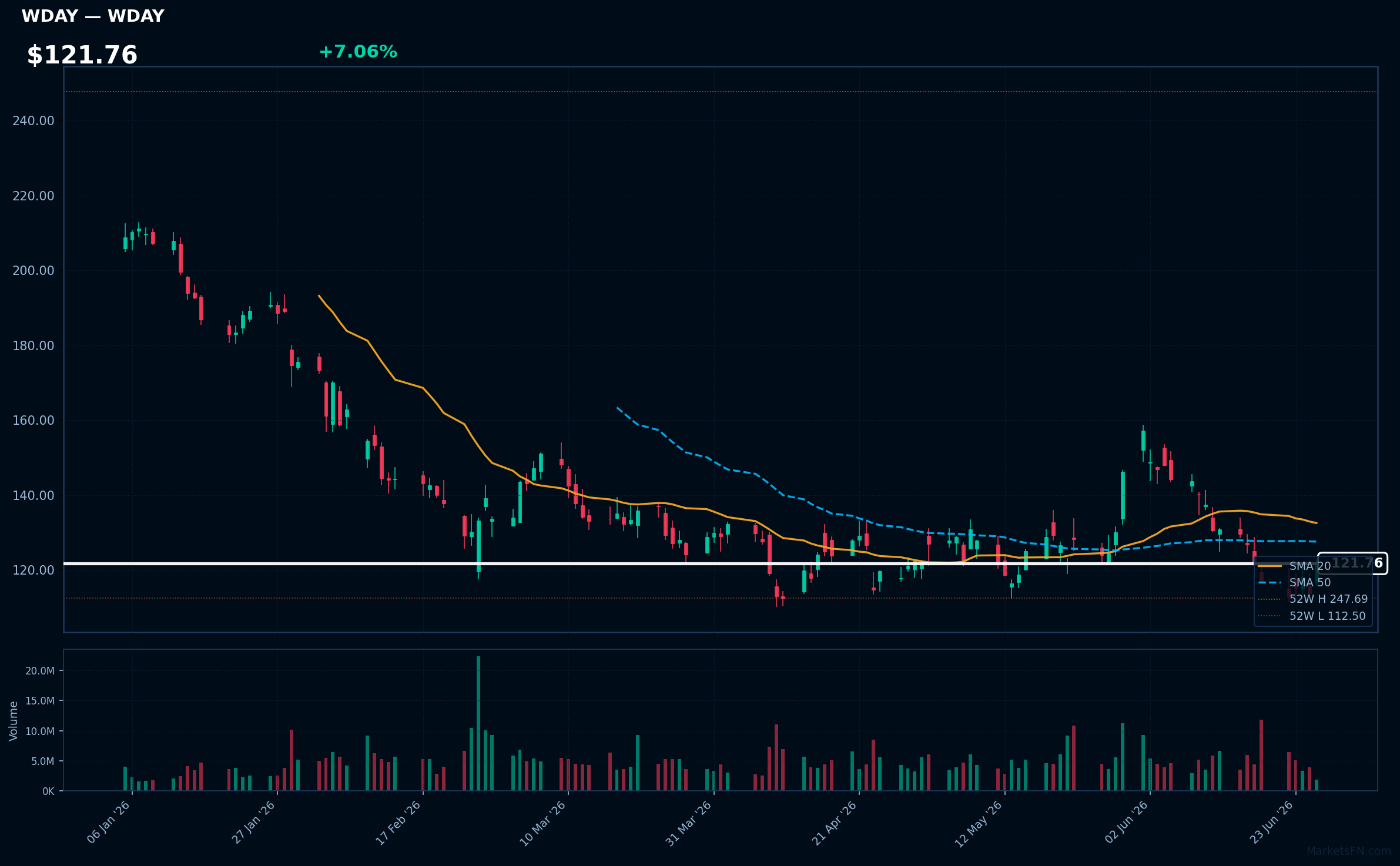Click the 21 Apr '26 date label
Screen dimensions: 1400x866
pos(835,823)
